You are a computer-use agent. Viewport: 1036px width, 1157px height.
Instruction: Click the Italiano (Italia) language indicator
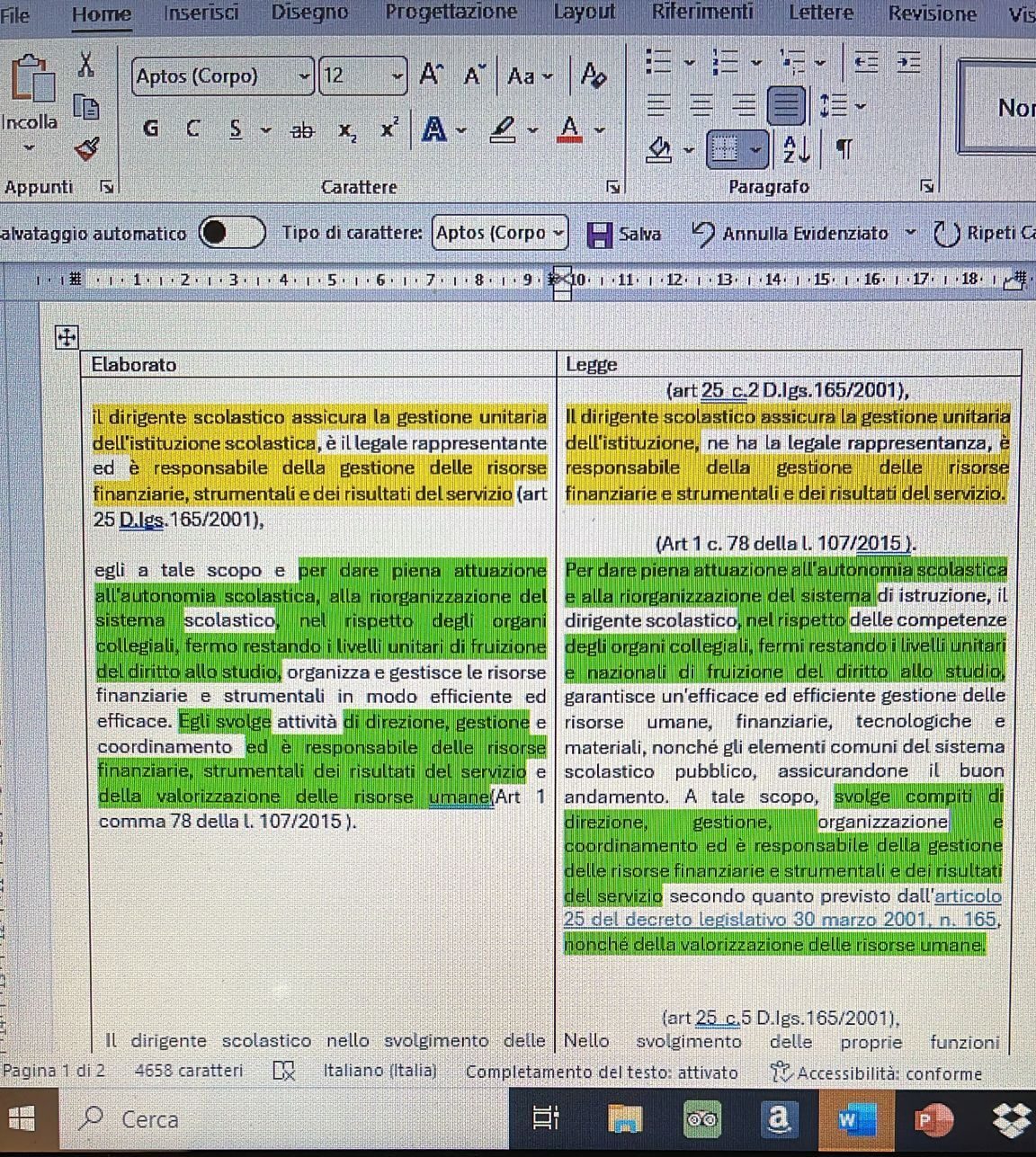[380, 1072]
